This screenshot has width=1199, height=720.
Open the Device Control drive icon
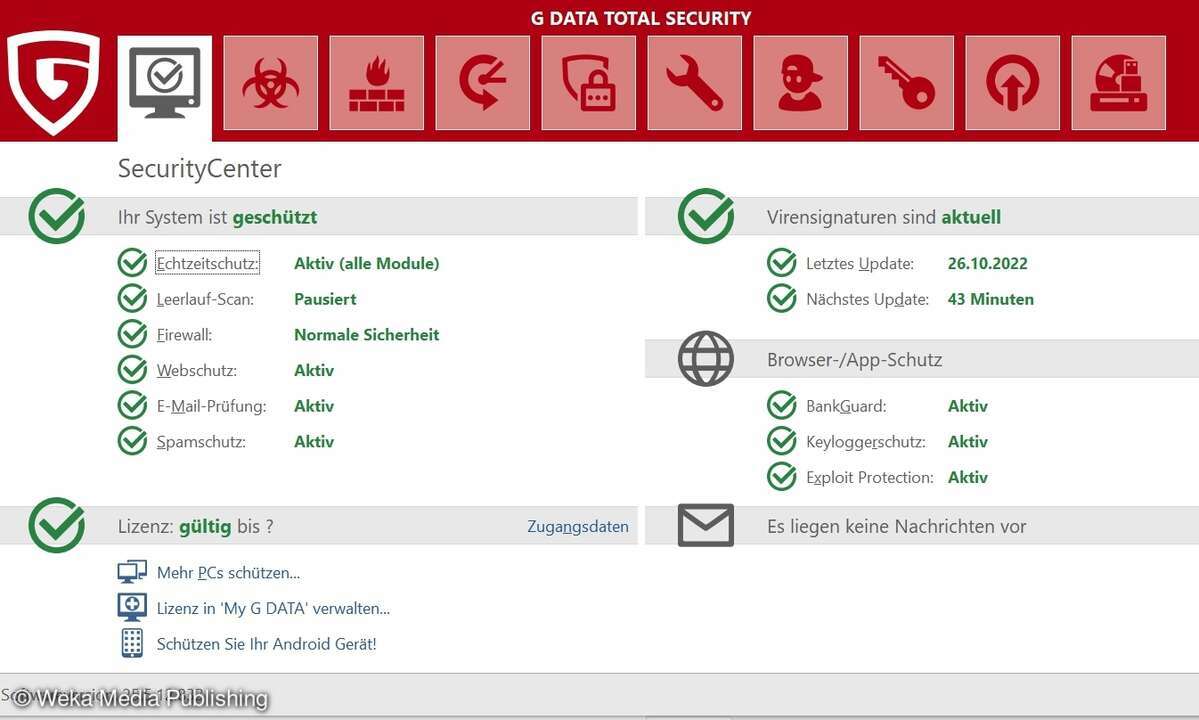tap(1119, 83)
